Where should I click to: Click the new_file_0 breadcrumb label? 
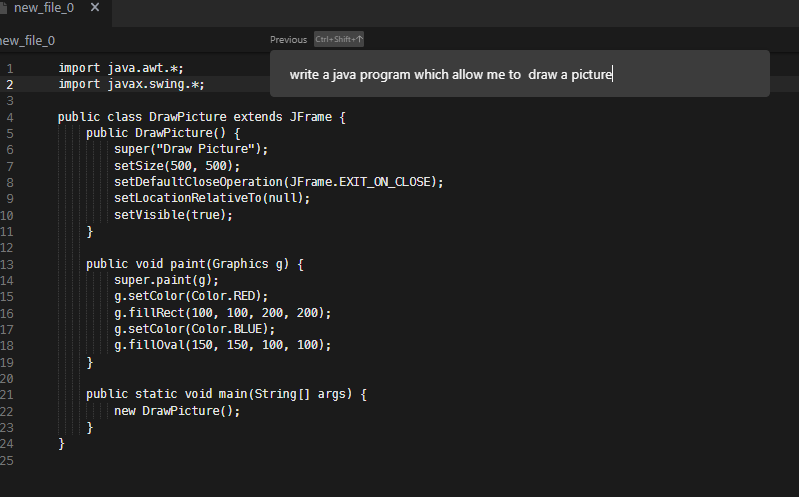coord(27,41)
